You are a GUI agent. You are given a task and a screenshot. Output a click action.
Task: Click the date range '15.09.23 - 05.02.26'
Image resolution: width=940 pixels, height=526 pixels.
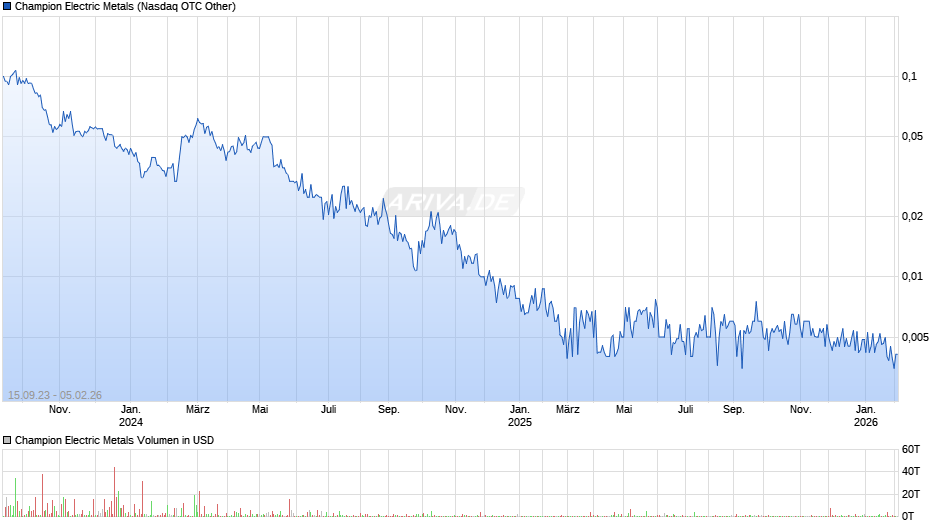[x=55, y=395]
